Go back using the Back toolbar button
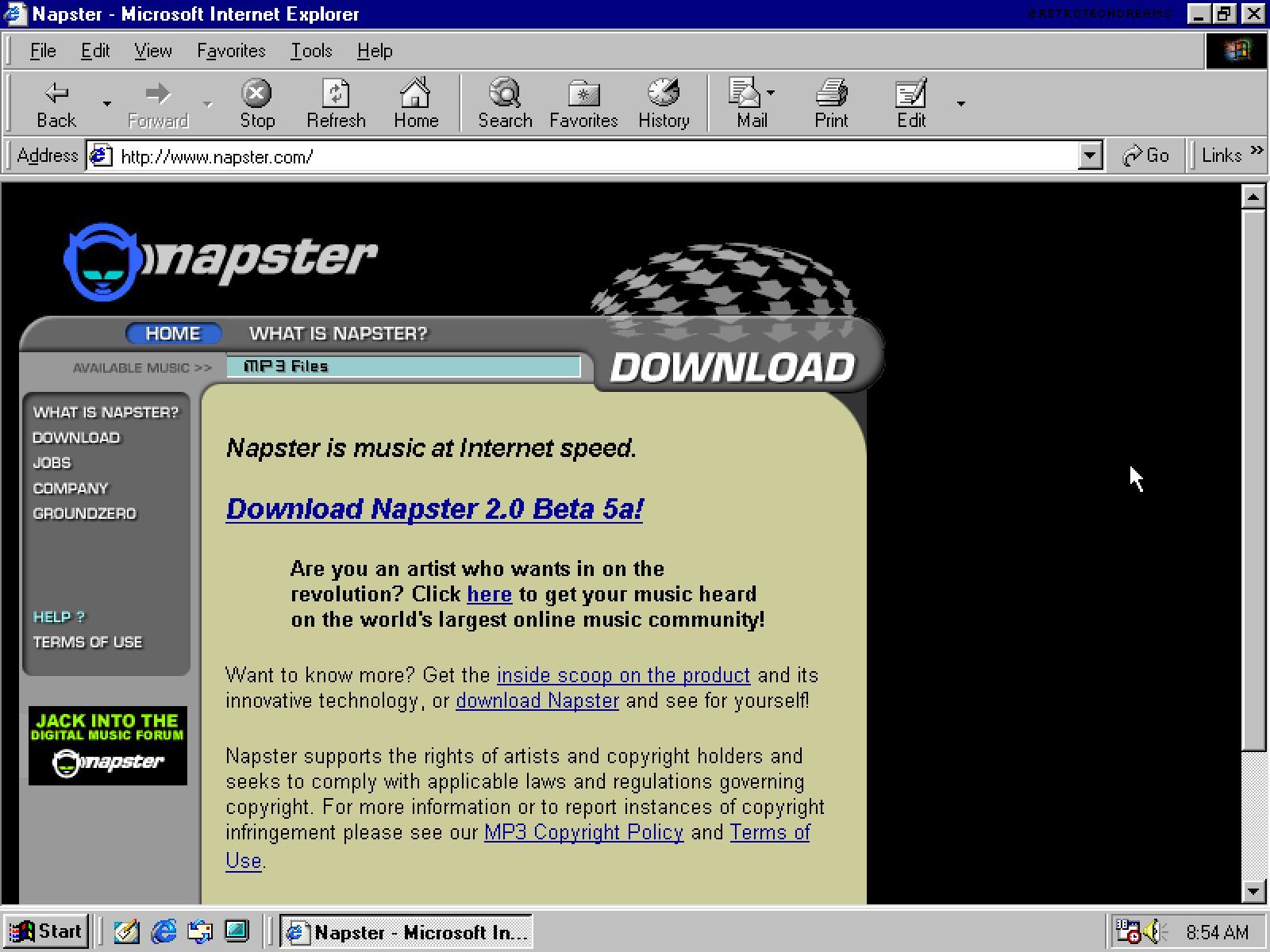Viewport: 1270px width, 952px height. point(56,104)
